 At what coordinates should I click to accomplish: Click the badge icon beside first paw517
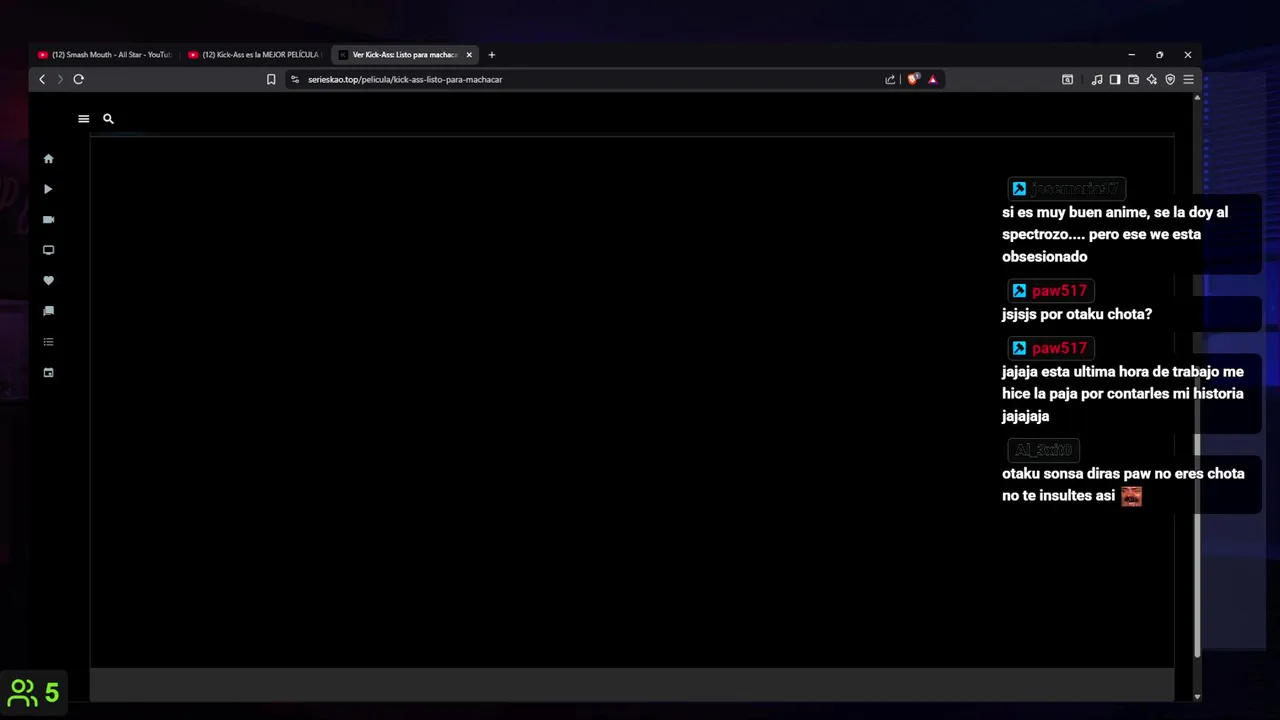[1019, 291]
